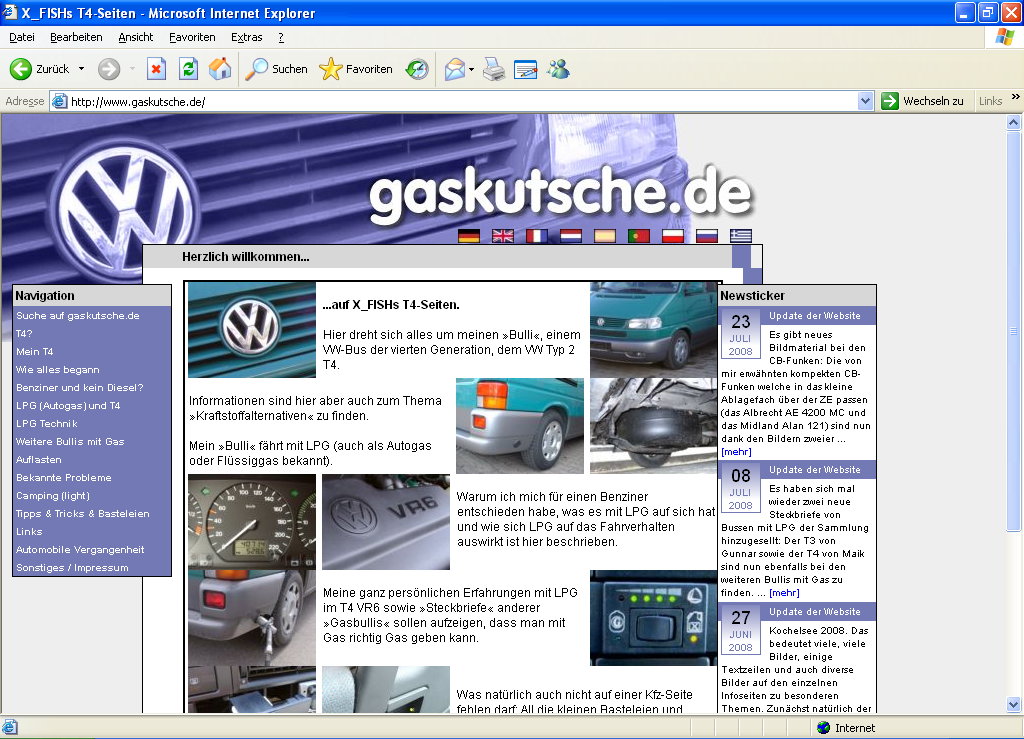Click the Stop loading button
The image size is (1024, 739).
coord(156,69)
